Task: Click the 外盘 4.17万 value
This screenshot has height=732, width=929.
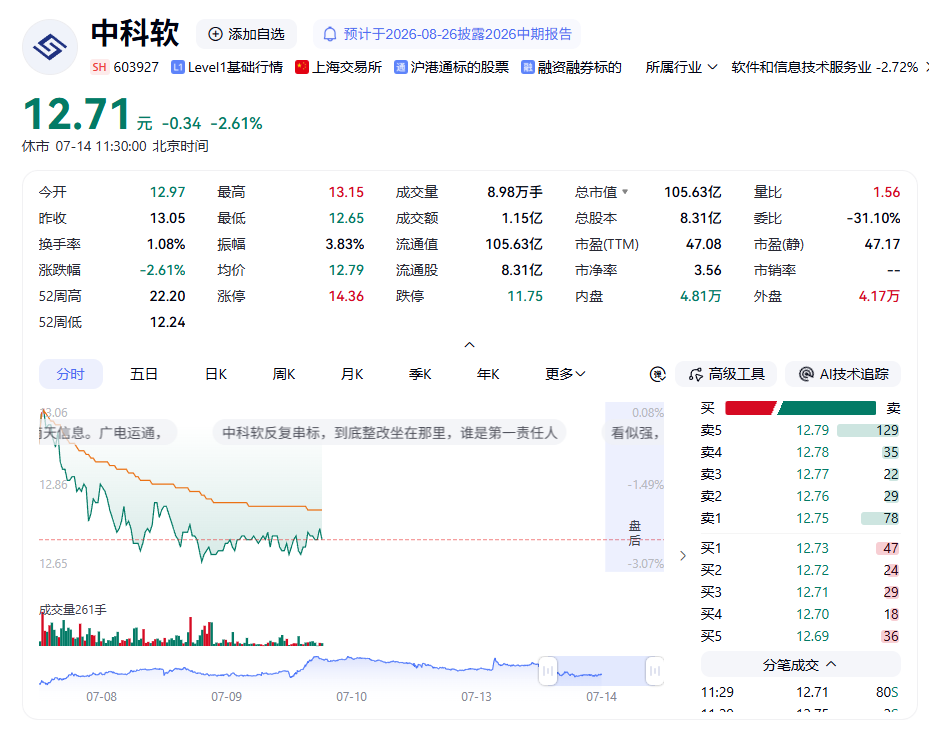Action: pyautogui.click(x=879, y=296)
